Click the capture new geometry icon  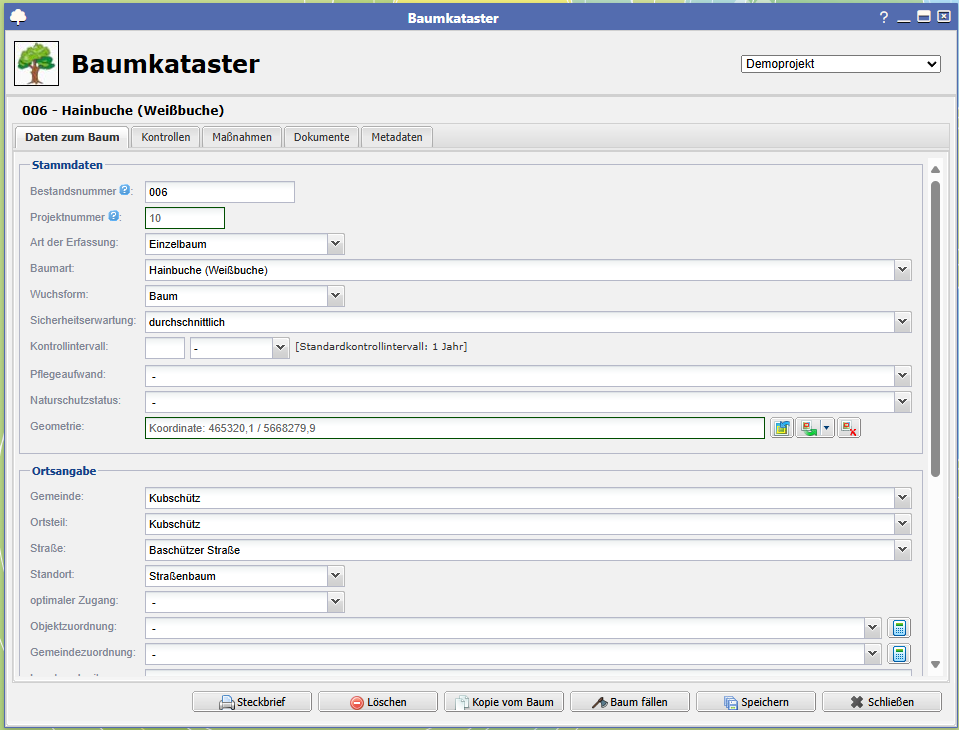[x=808, y=428]
